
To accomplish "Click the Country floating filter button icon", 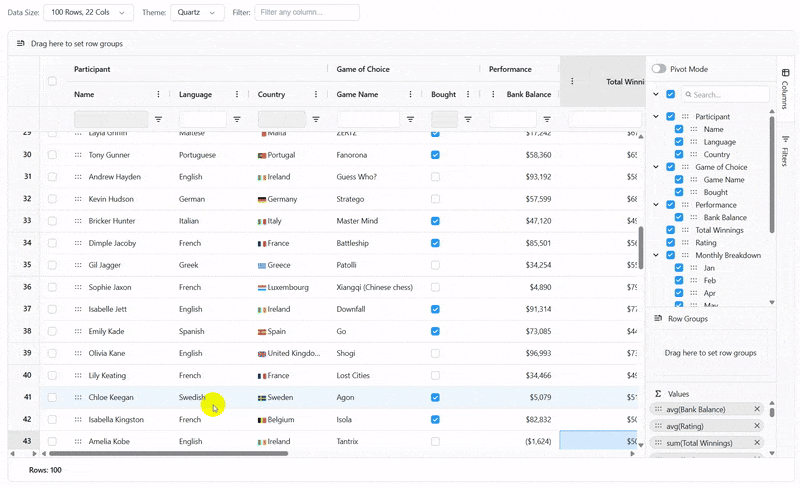I will coord(316,119).
